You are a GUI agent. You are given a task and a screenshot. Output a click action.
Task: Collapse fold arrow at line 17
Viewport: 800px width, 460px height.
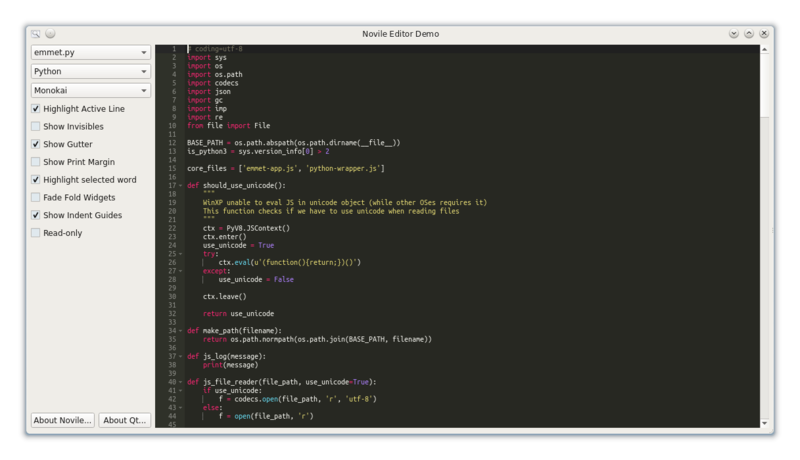pyautogui.click(x=181, y=186)
